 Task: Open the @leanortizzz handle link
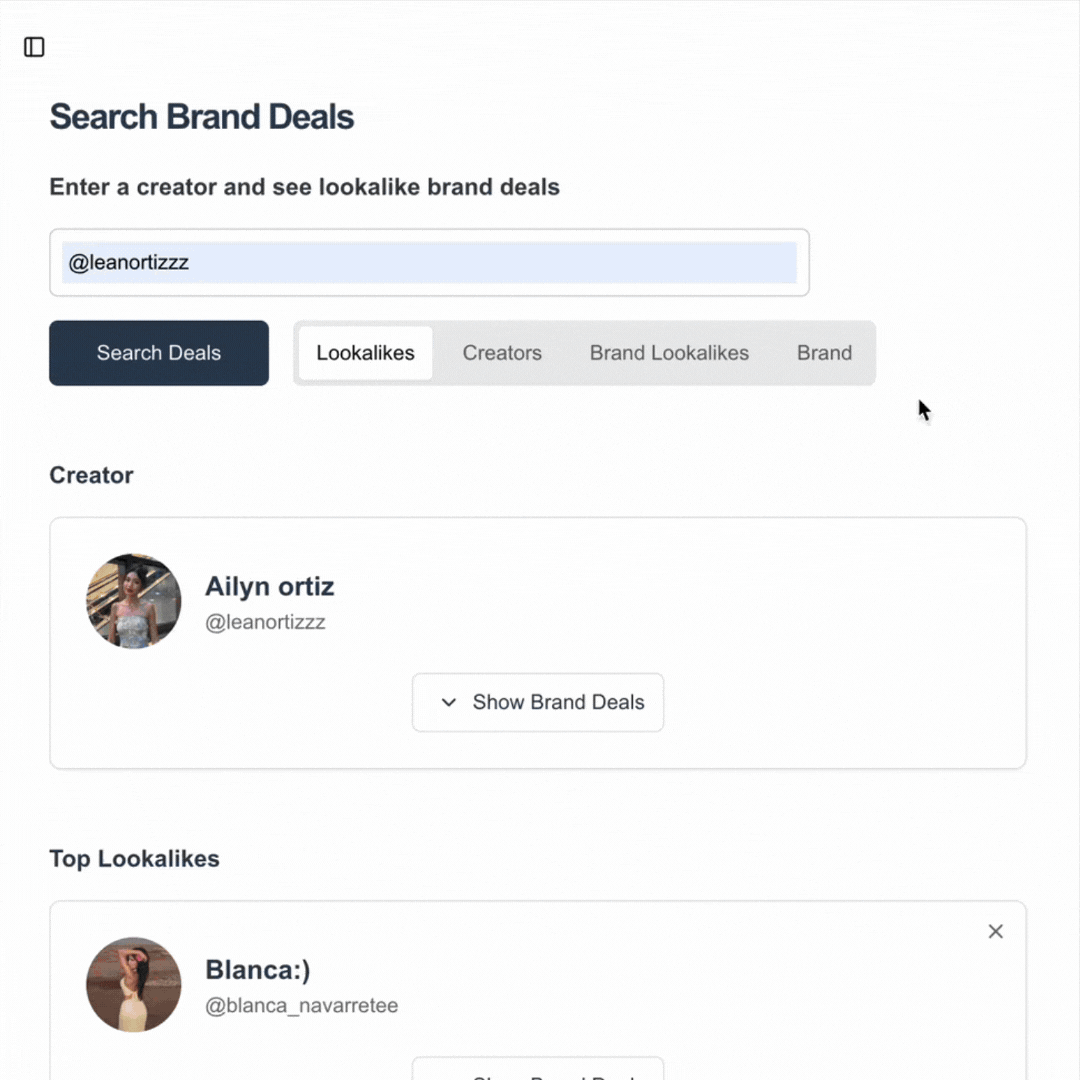point(265,621)
